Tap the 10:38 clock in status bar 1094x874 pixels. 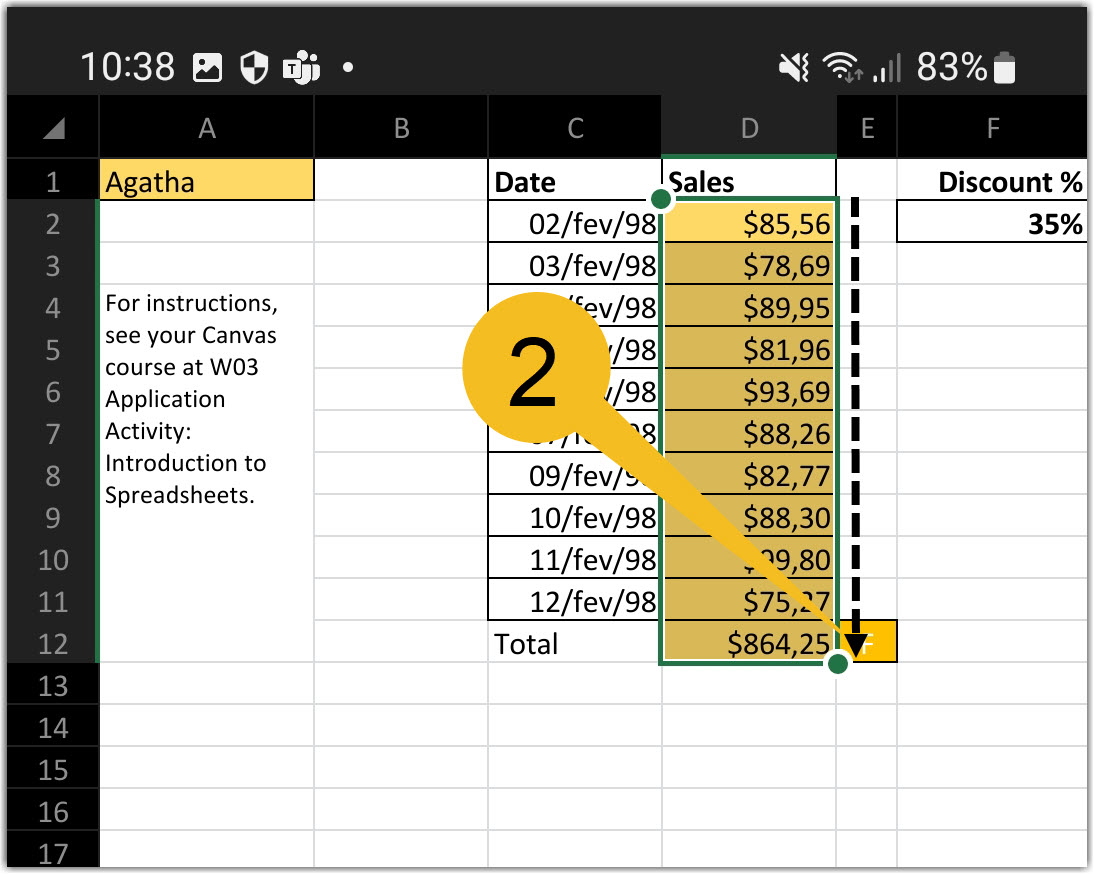[128, 68]
